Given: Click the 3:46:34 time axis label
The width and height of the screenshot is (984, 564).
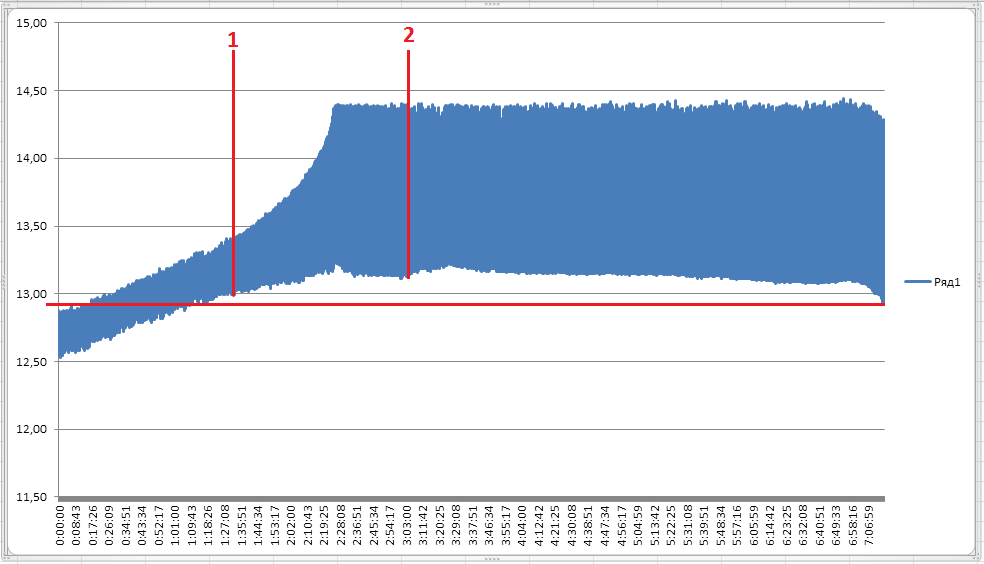Looking at the screenshot, I should (x=489, y=525).
